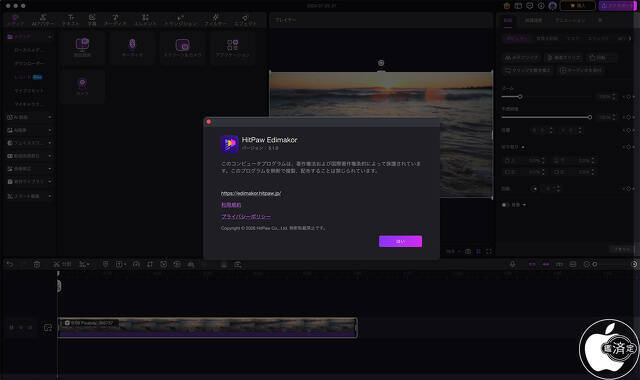Switch to the Animation tab in properties
The height and width of the screenshot is (380, 640).
(x=570, y=20)
